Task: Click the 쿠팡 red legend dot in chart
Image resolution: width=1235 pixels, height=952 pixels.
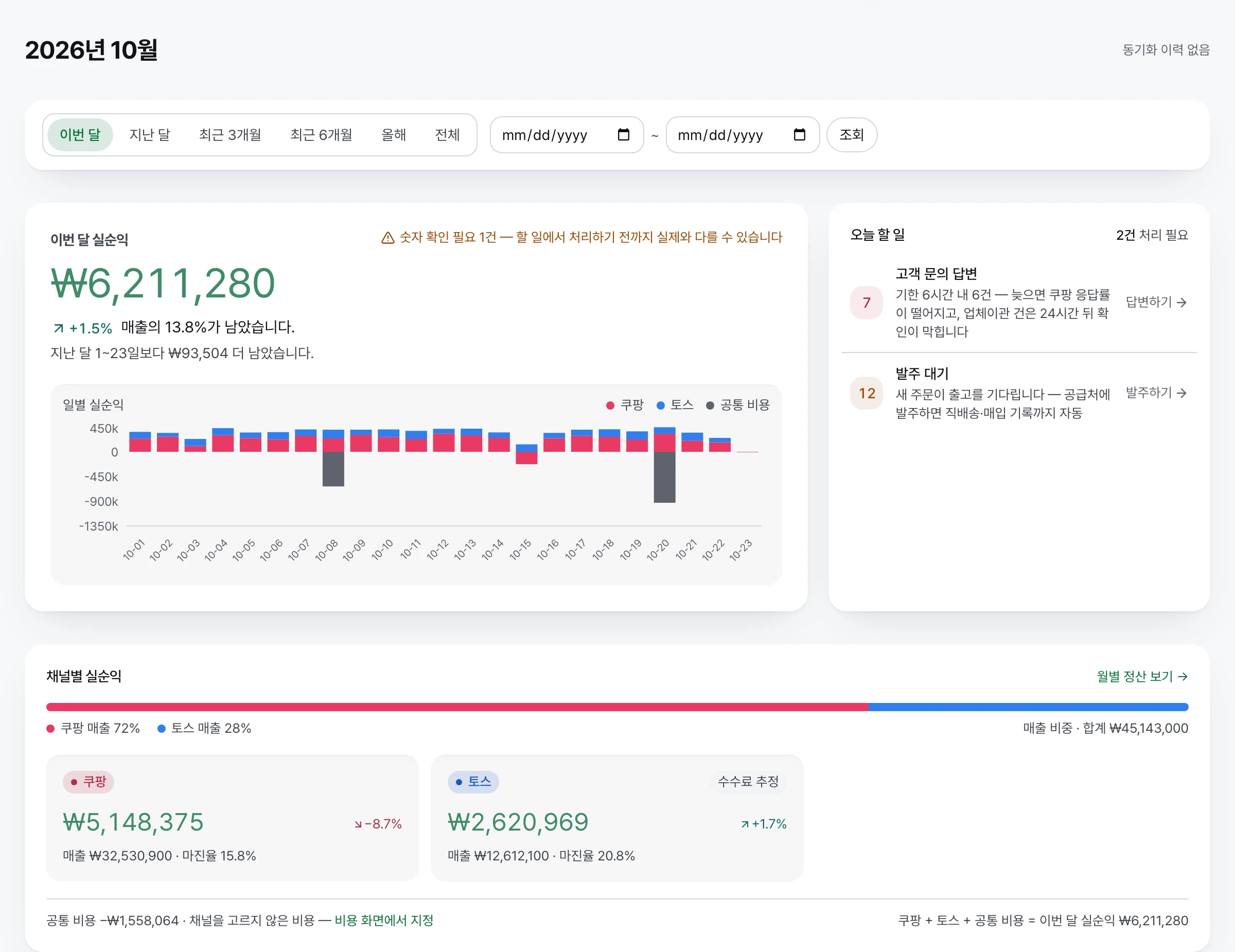Action: point(610,406)
